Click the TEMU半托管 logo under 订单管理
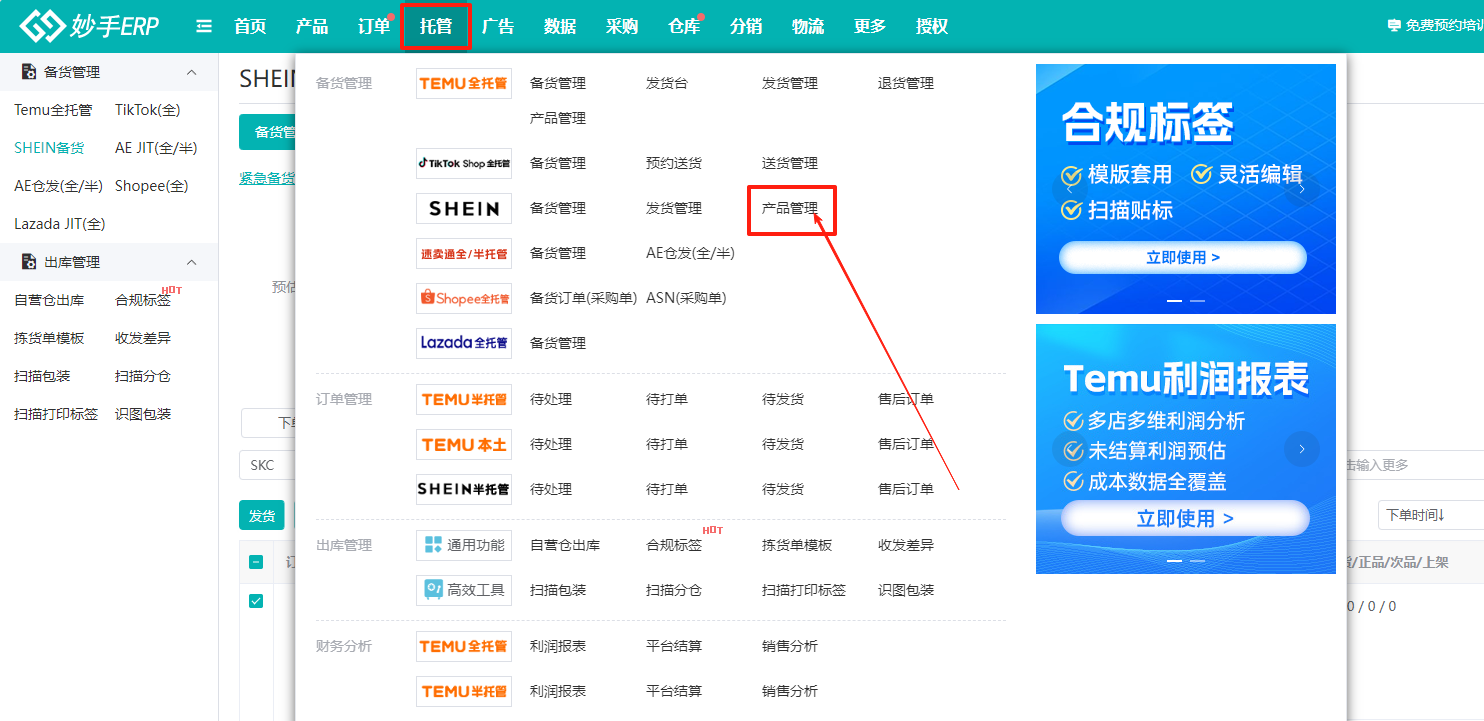 click(464, 399)
